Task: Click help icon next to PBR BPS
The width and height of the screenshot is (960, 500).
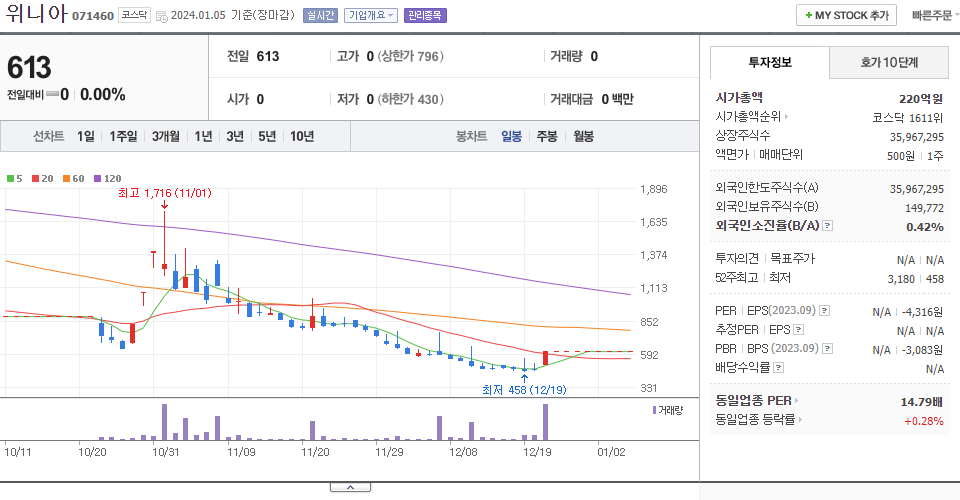Action: pos(827,349)
